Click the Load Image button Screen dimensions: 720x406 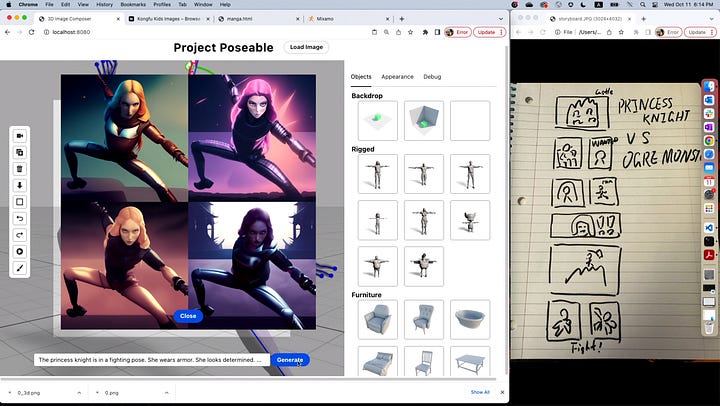pyautogui.click(x=306, y=47)
